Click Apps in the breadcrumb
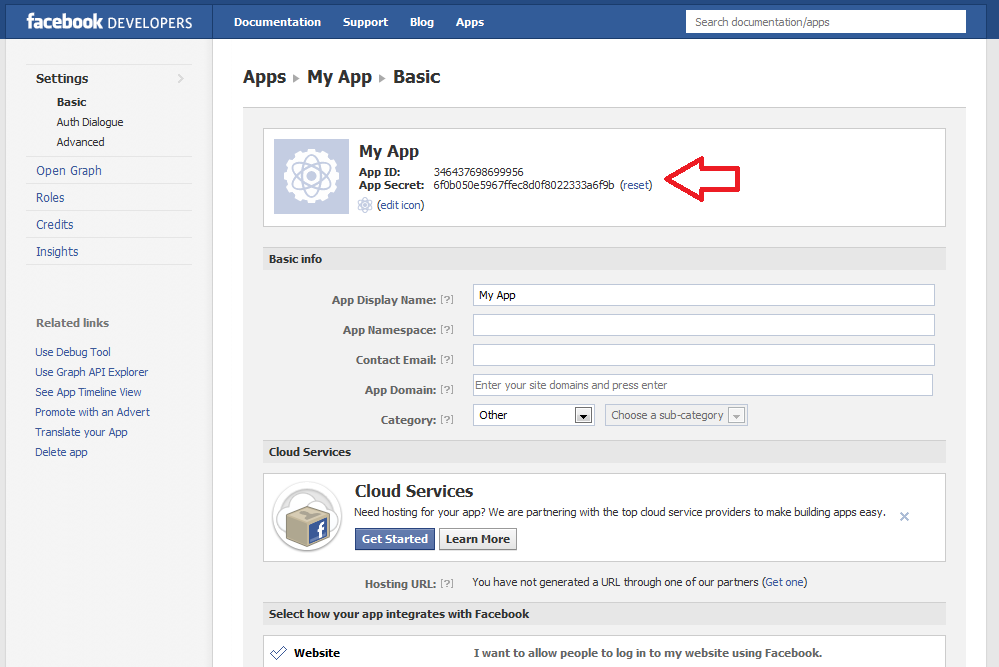This screenshot has height=667, width=999. point(264,77)
